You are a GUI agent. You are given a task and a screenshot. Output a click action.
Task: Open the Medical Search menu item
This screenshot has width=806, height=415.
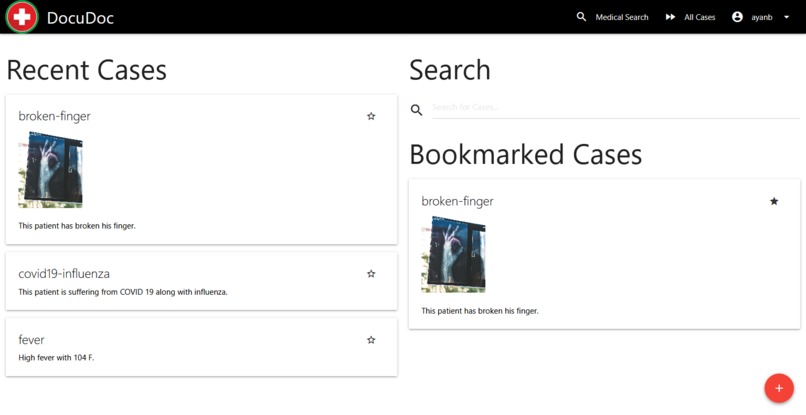click(622, 17)
